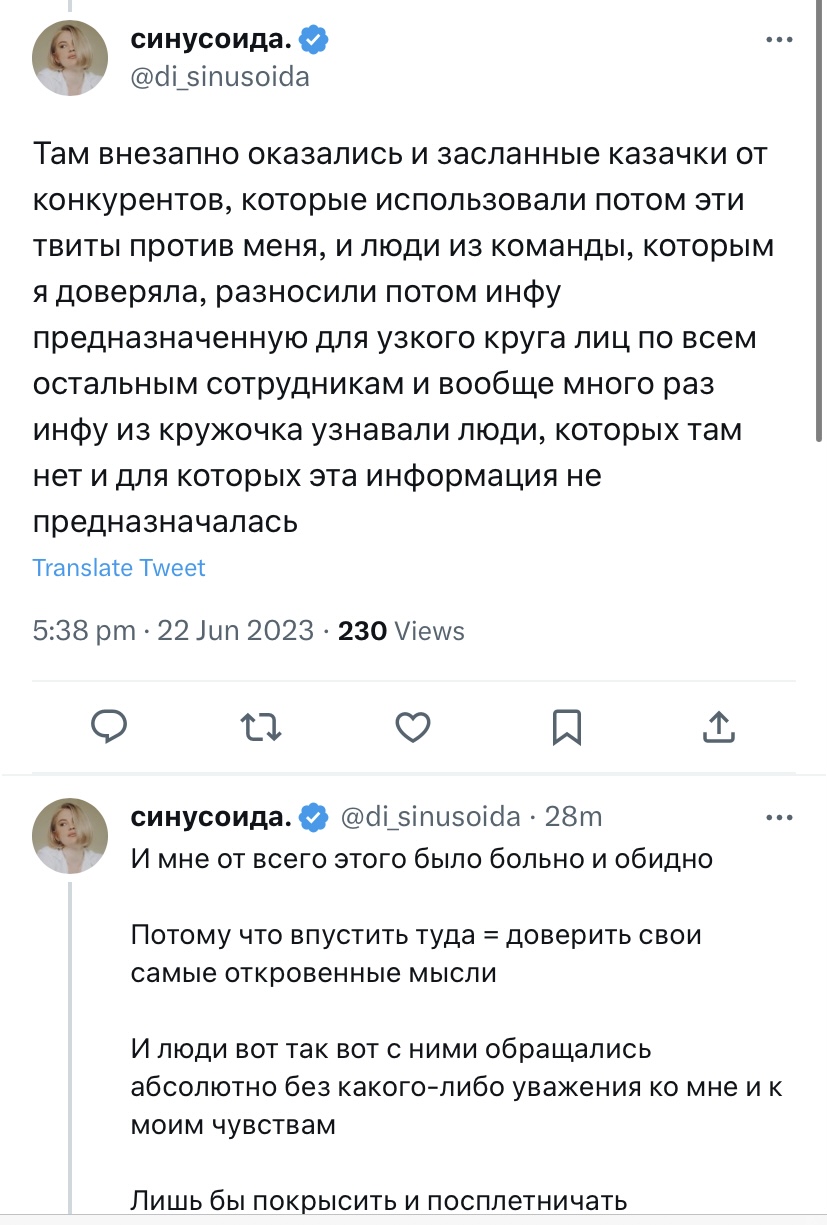The image size is (827, 1225).
Task: Open the reply starting with "И мне от всего"
Action: point(421,858)
